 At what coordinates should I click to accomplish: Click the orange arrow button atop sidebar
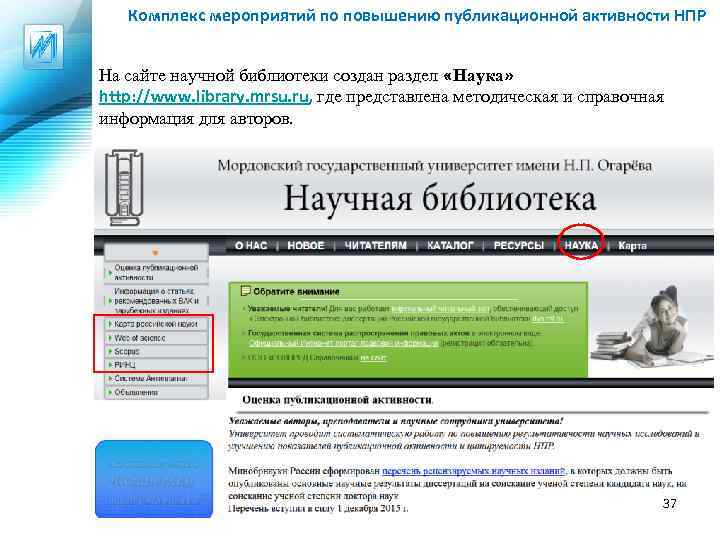point(155,252)
